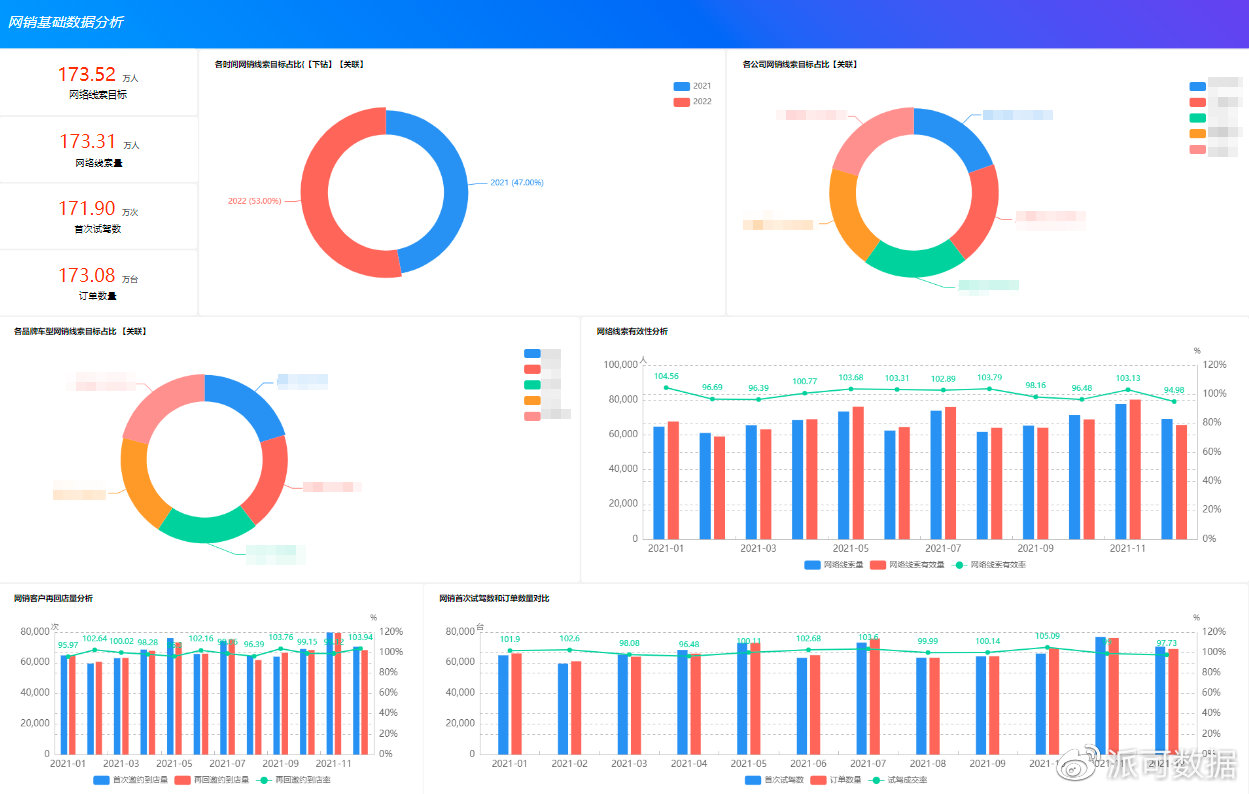Open the 171.90 首次试驾数 KPI card
The height and width of the screenshot is (794, 1249).
pyautogui.click(x=98, y=216)
